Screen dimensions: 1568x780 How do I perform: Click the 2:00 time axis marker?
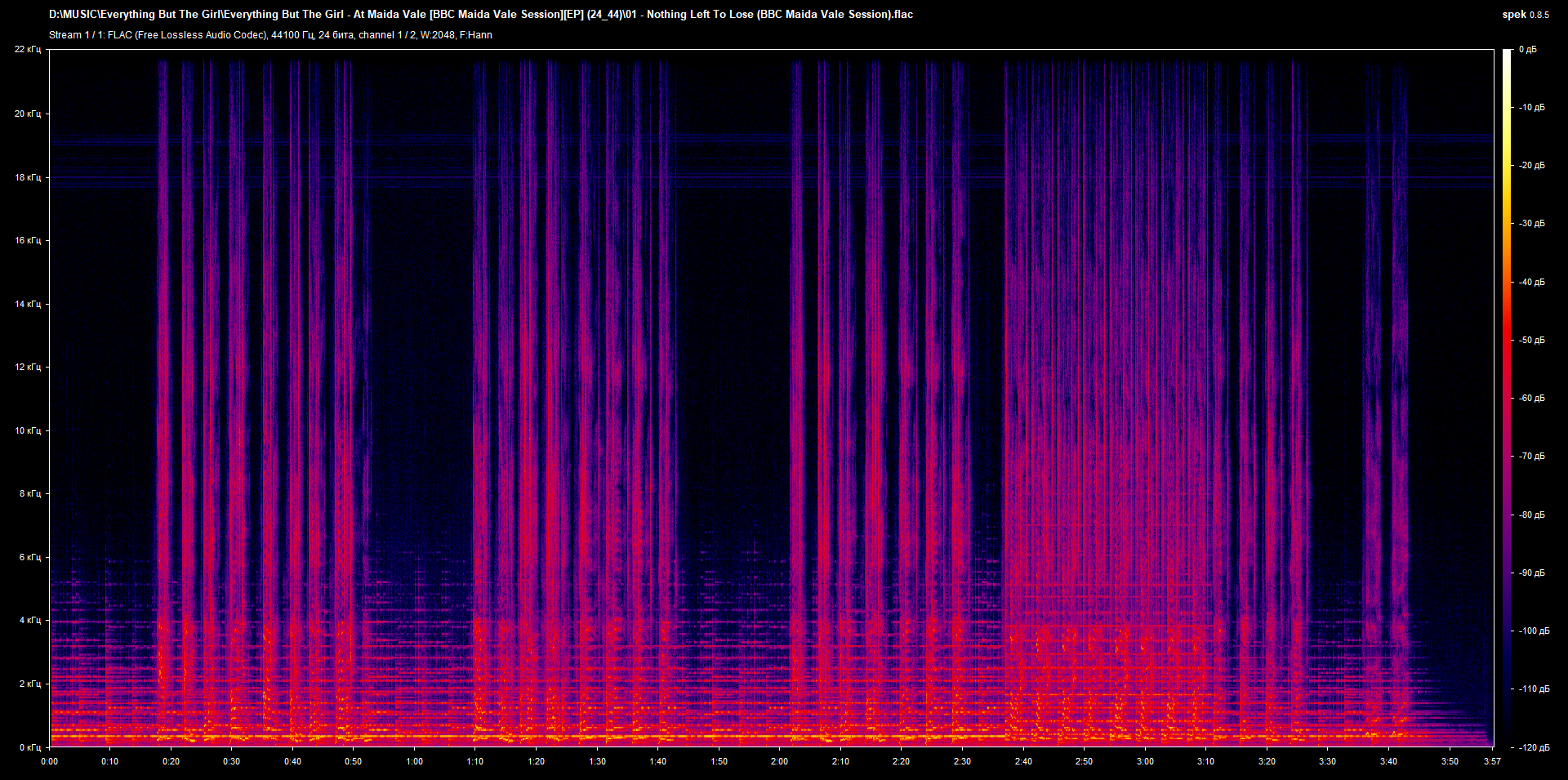(779, 761)
